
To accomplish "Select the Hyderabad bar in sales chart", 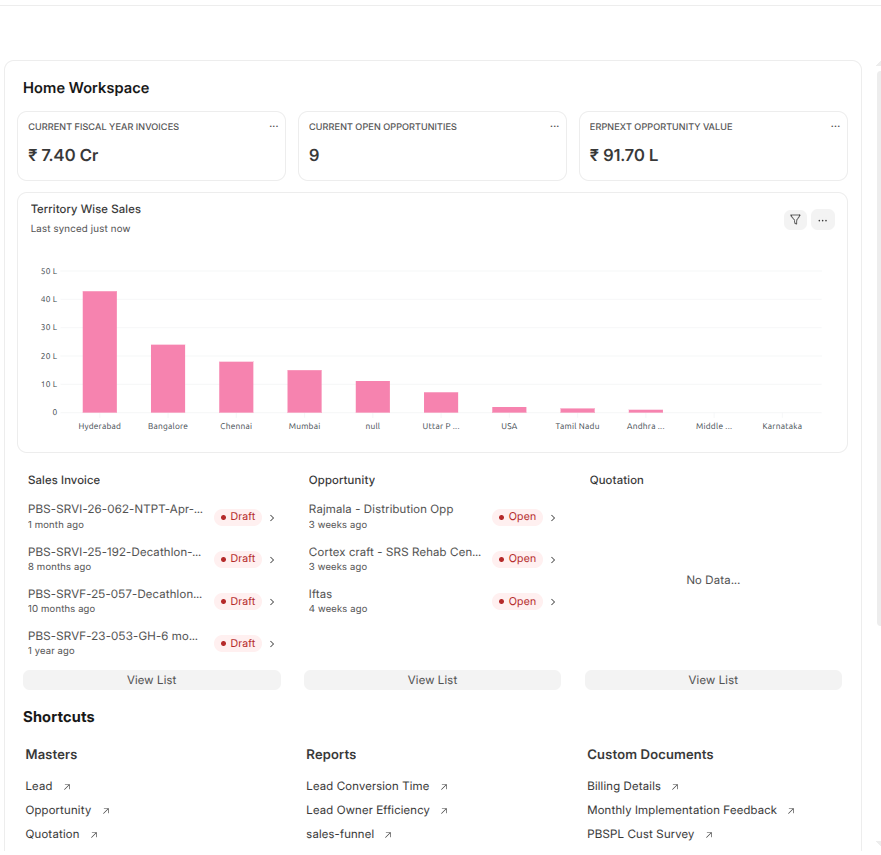I will click(x=99, y=352).
